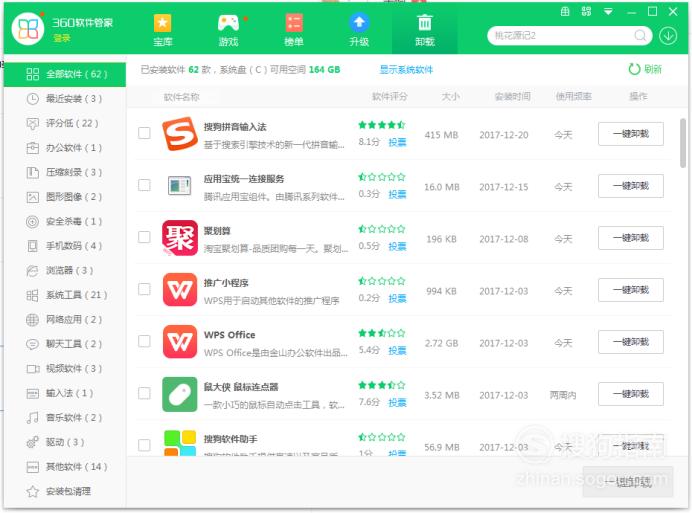
Task: Tick the checkbox for 聚划算
Action: click(x=144, y=237)
